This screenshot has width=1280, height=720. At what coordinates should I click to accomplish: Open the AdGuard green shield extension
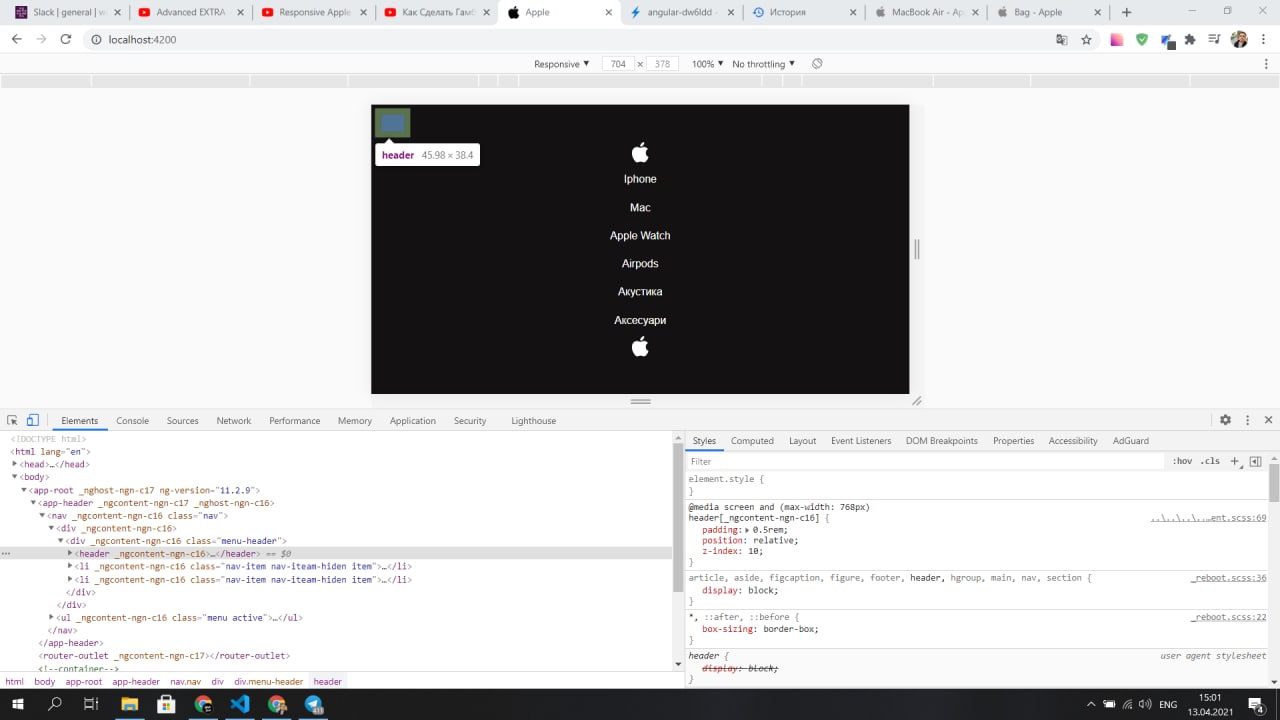coord(1141,40)
